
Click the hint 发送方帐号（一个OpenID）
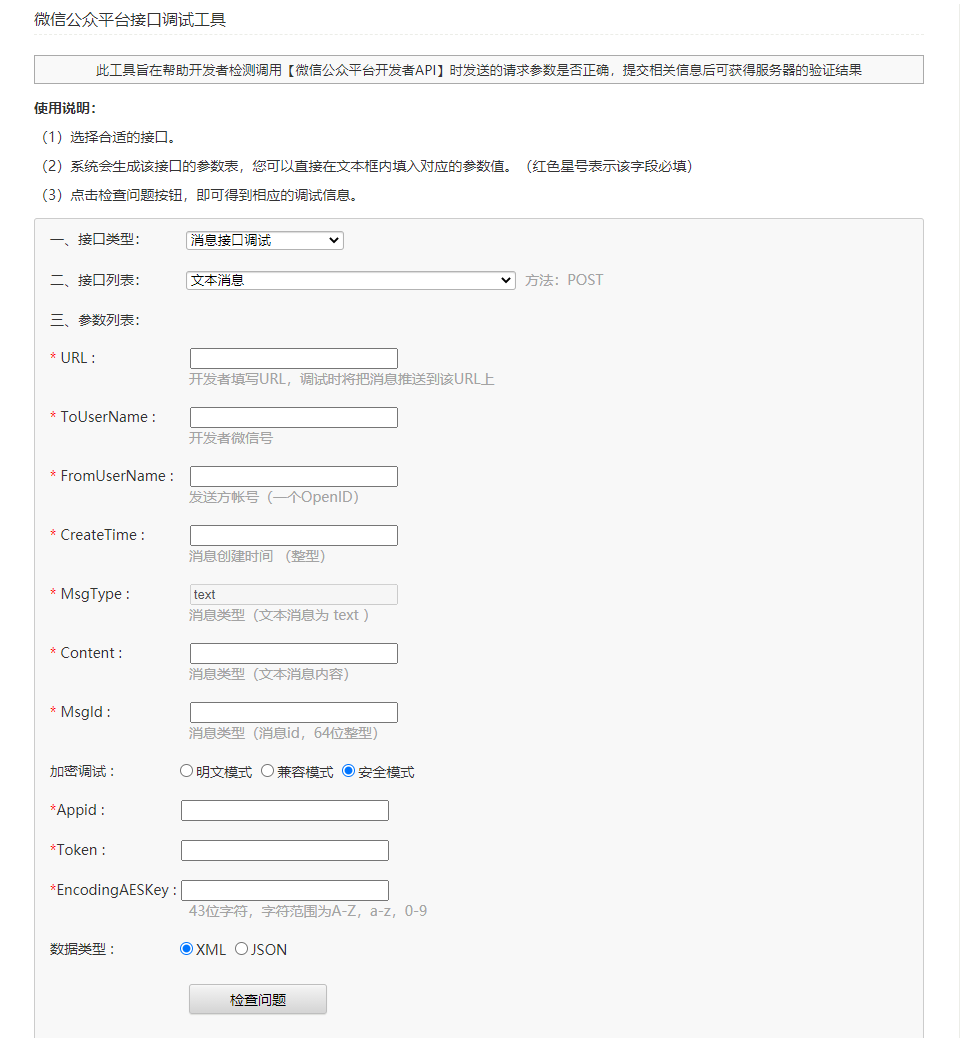click(273, 496)
